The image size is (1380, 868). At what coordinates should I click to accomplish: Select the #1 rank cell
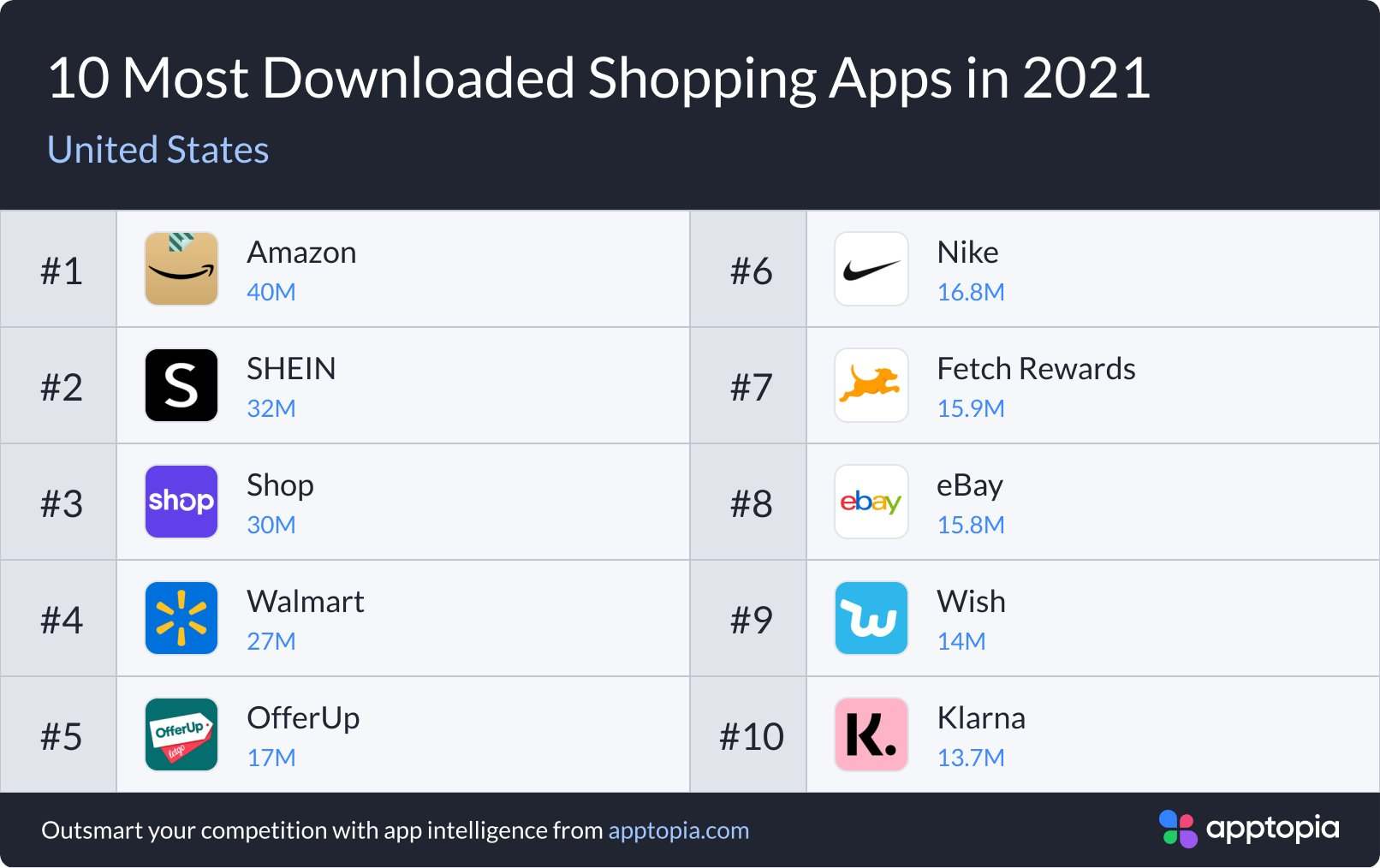pos(61,271)
